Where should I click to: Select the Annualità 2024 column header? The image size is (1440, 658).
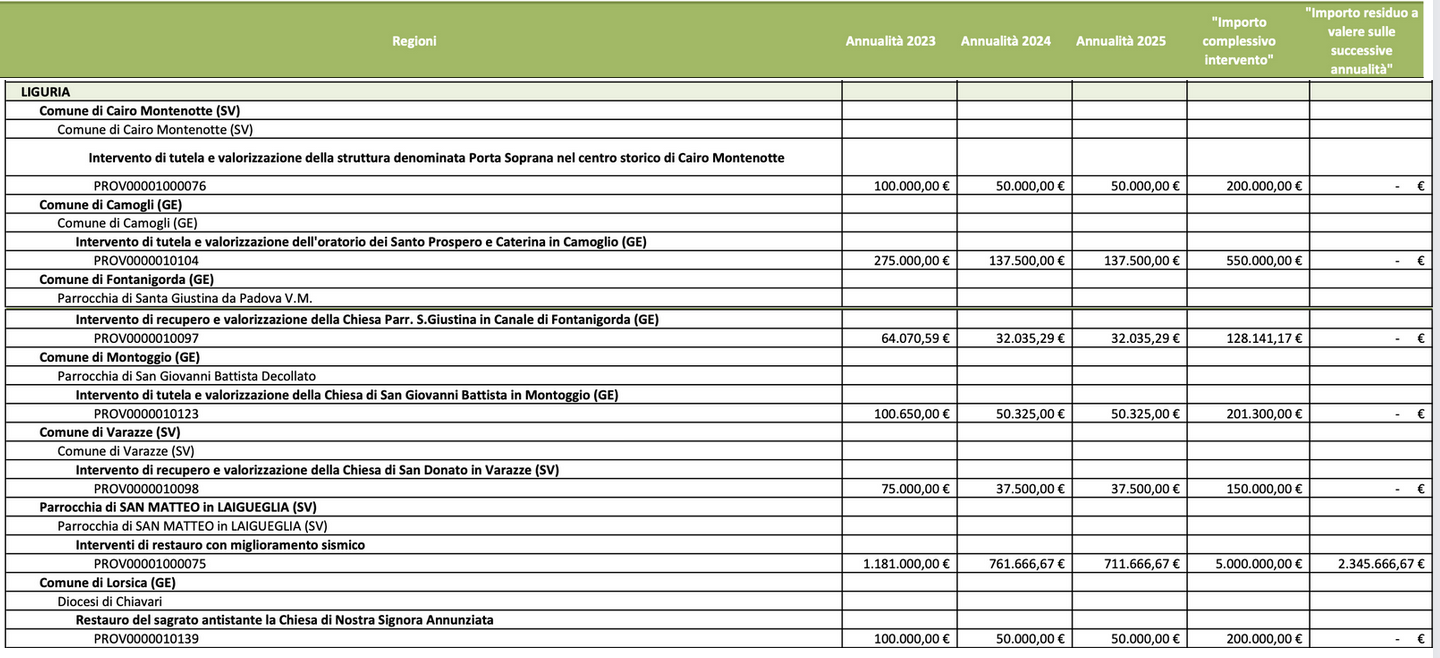coord(1006,41)
